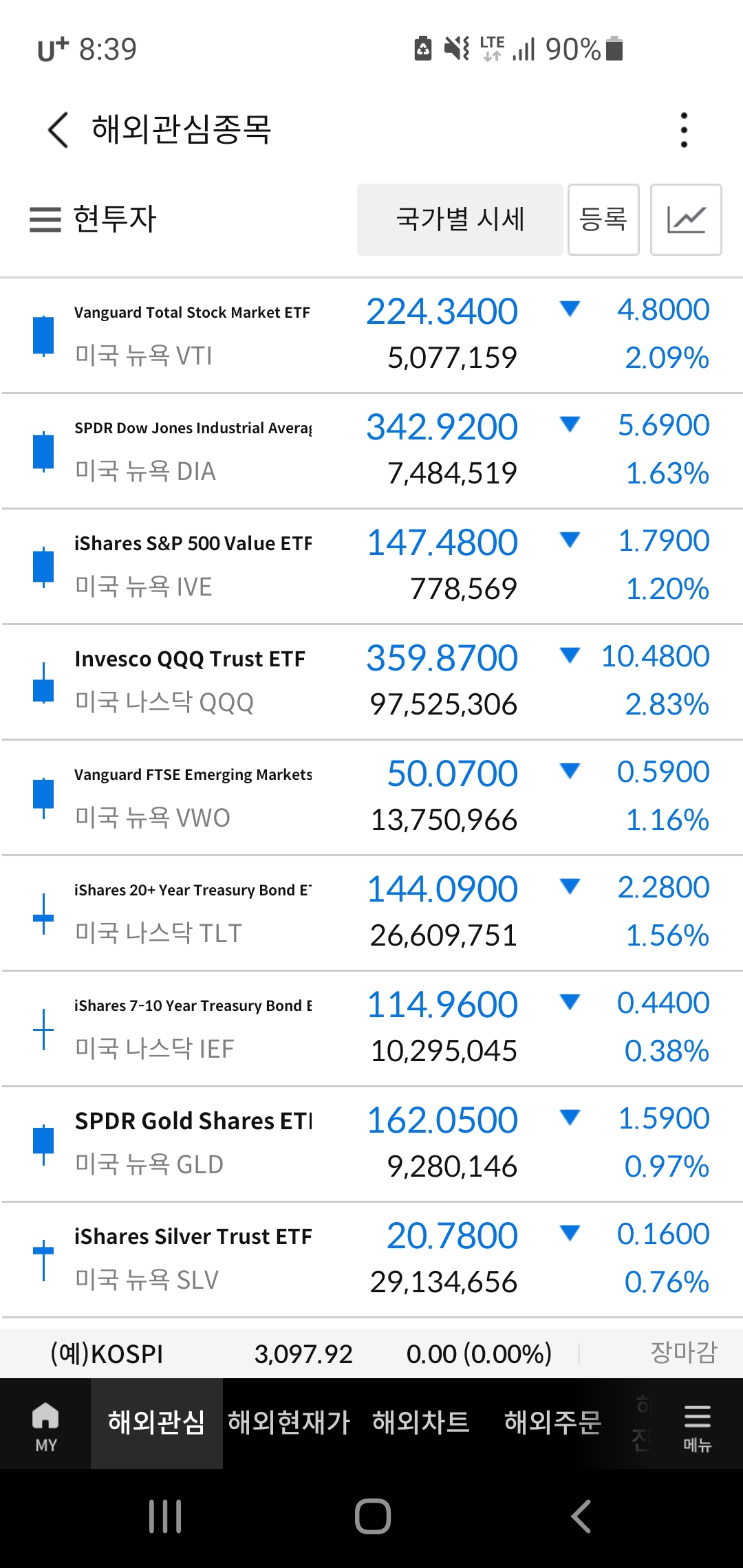743x1568 pixels.
Task: Tap the QQQ candlestick icon
Action: coord(43,682)
